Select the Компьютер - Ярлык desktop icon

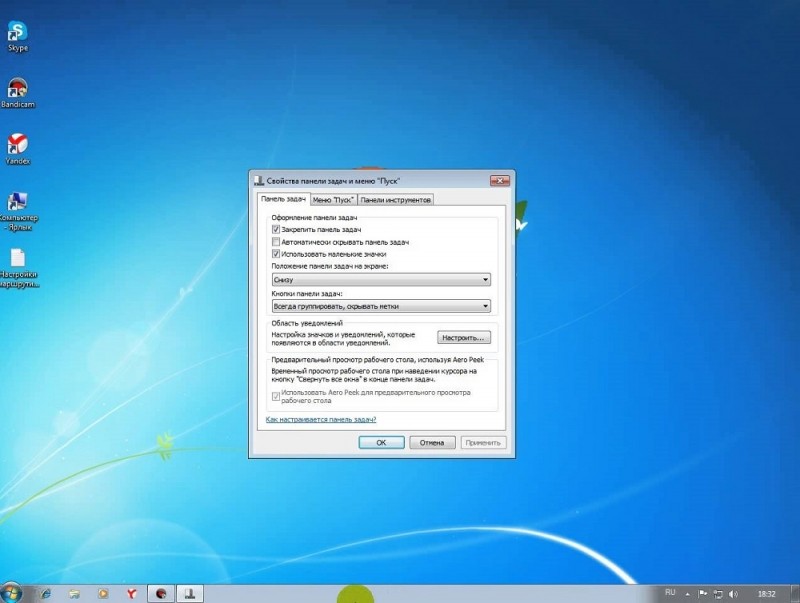coord(17,211)
